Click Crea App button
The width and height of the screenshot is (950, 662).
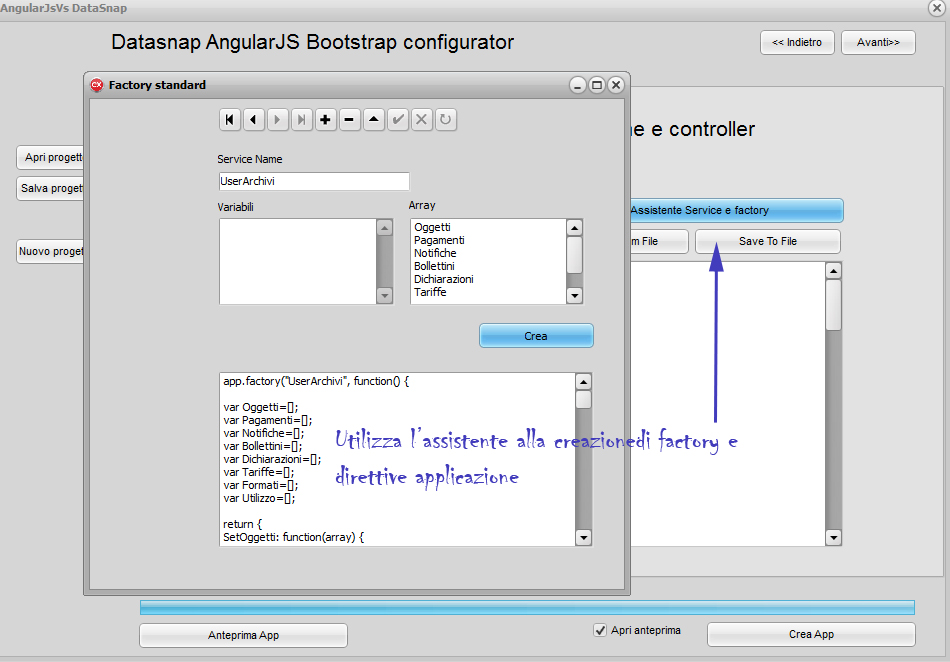click(811, 634)
